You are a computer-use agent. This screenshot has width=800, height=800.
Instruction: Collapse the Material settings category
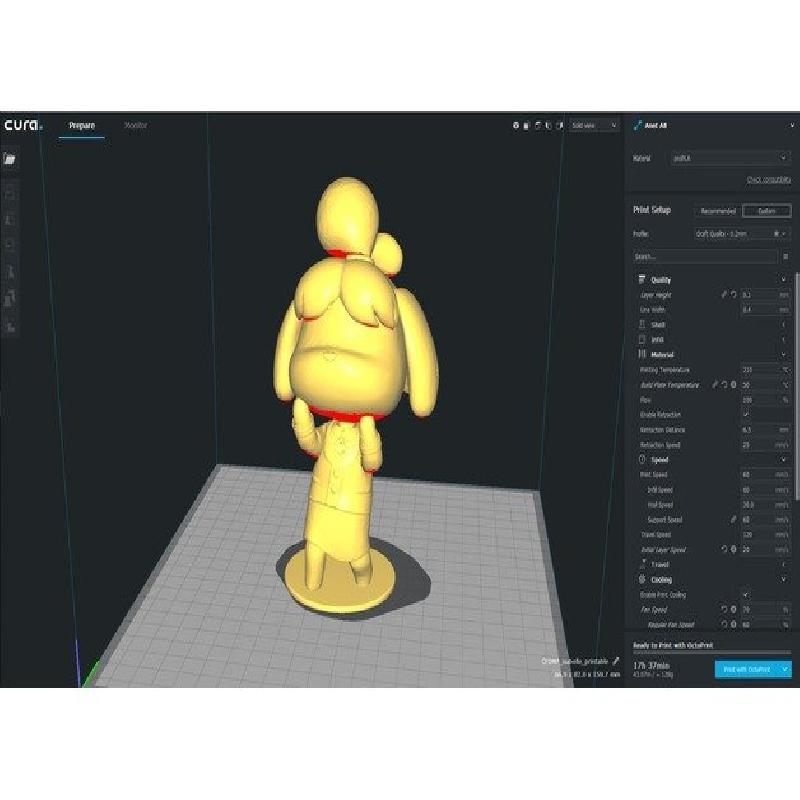tap(712, 354)
